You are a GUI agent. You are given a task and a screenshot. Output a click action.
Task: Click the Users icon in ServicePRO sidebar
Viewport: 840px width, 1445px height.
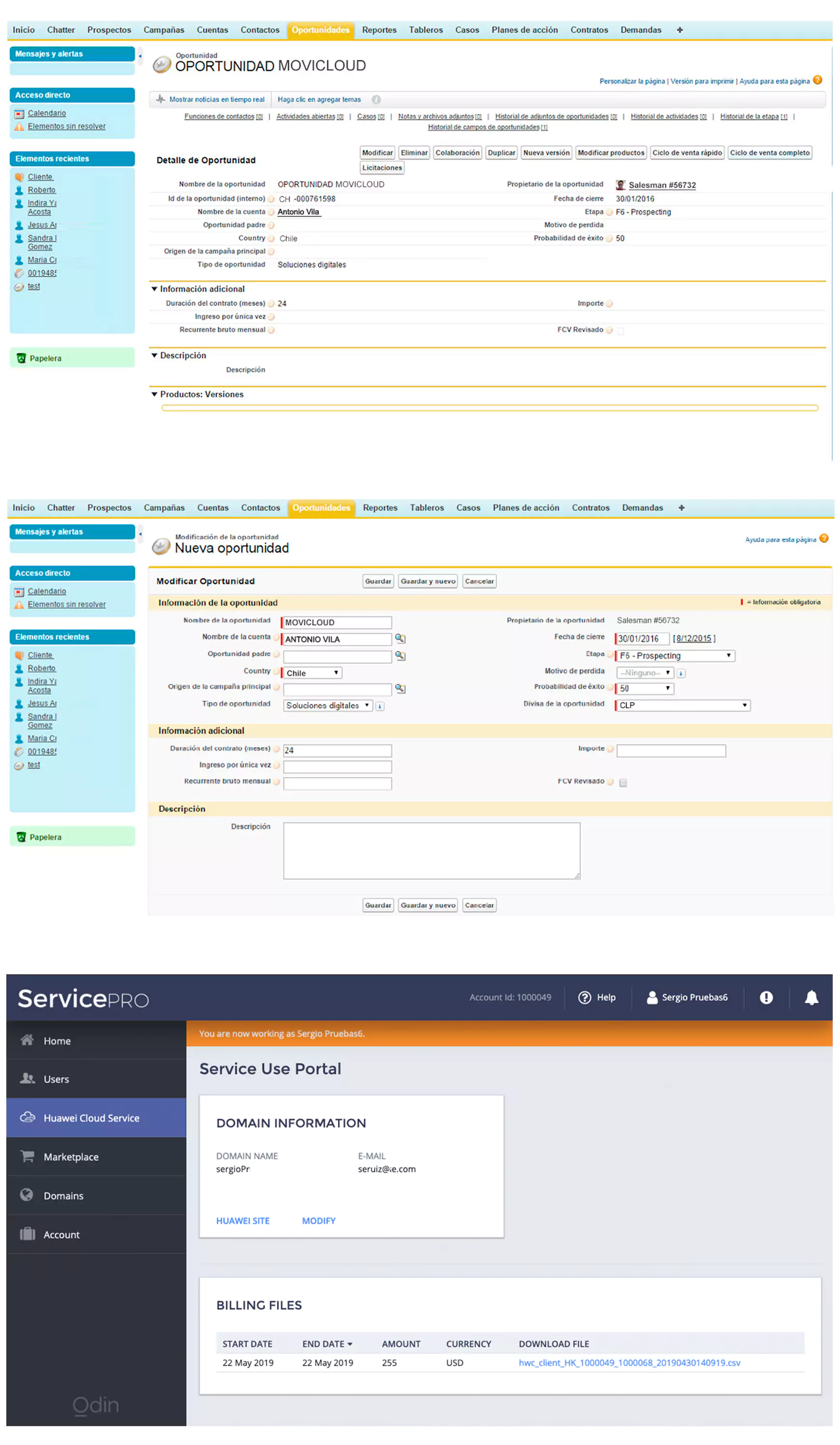coord(27,1078)
